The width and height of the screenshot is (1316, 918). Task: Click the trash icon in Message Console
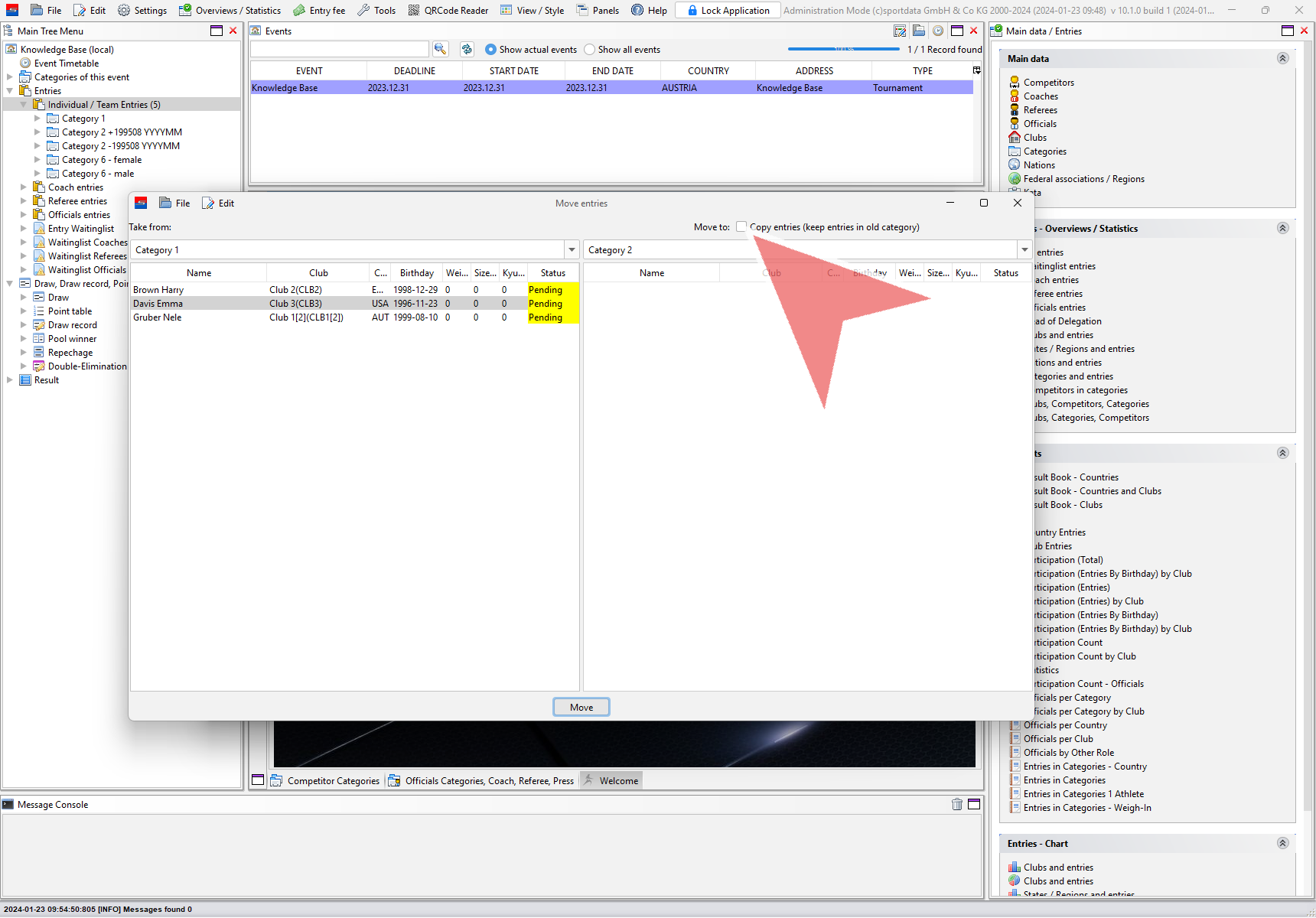pos(957,804)
